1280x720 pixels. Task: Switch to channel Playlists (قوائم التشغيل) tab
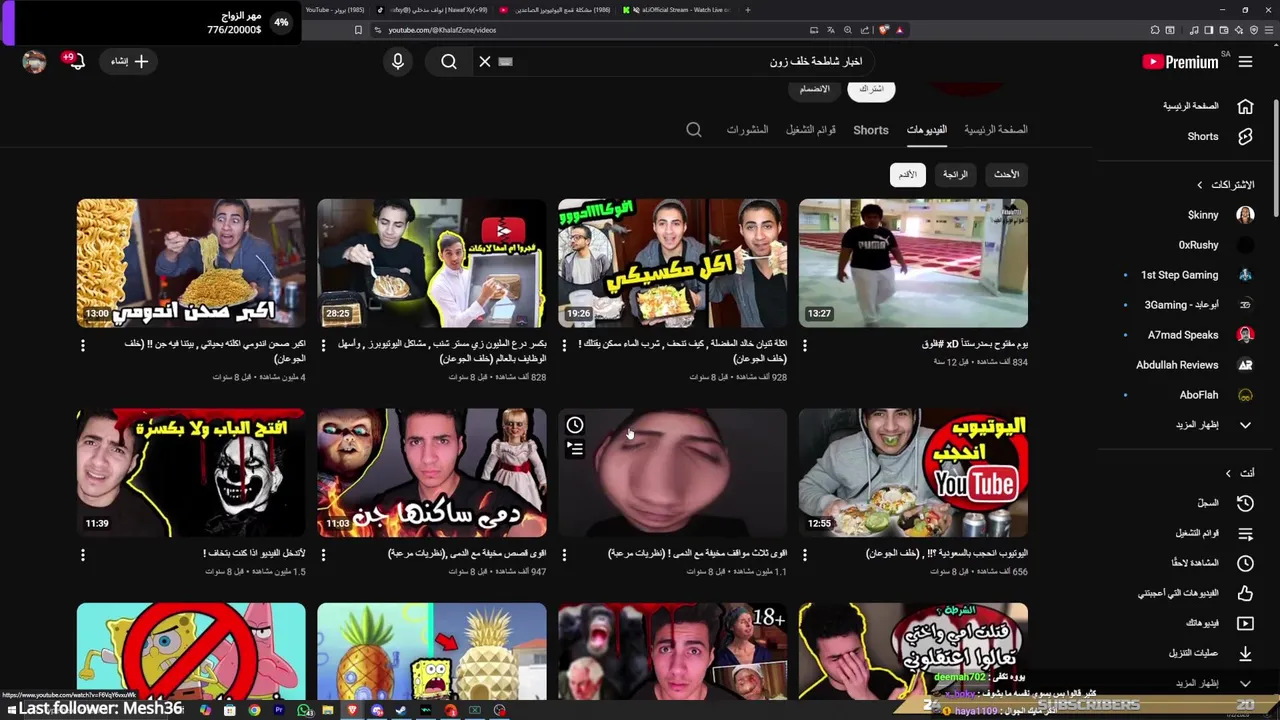coord(810,130)
